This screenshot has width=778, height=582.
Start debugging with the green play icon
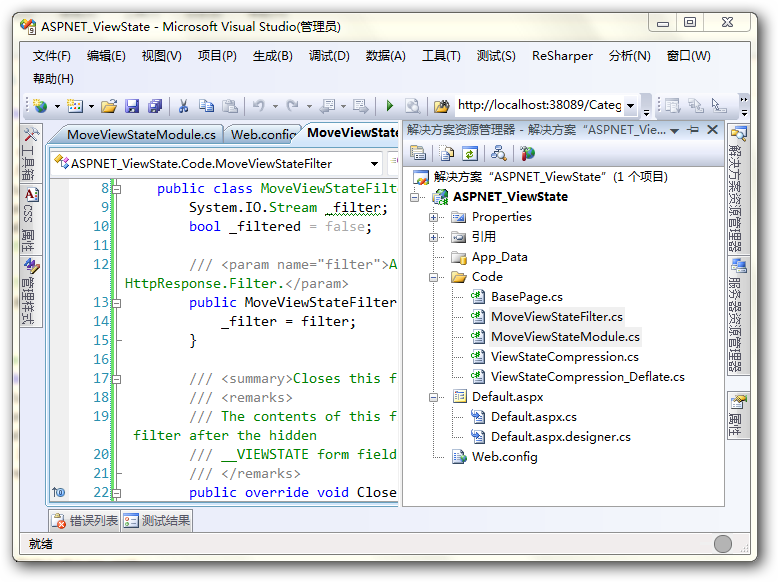389,106
